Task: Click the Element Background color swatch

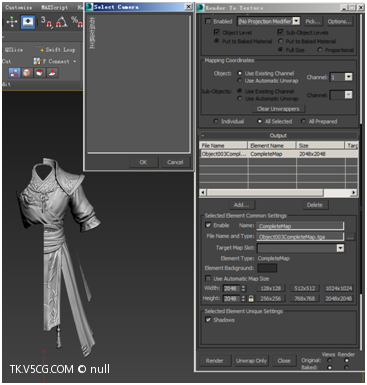Action: tap(267, 268)
